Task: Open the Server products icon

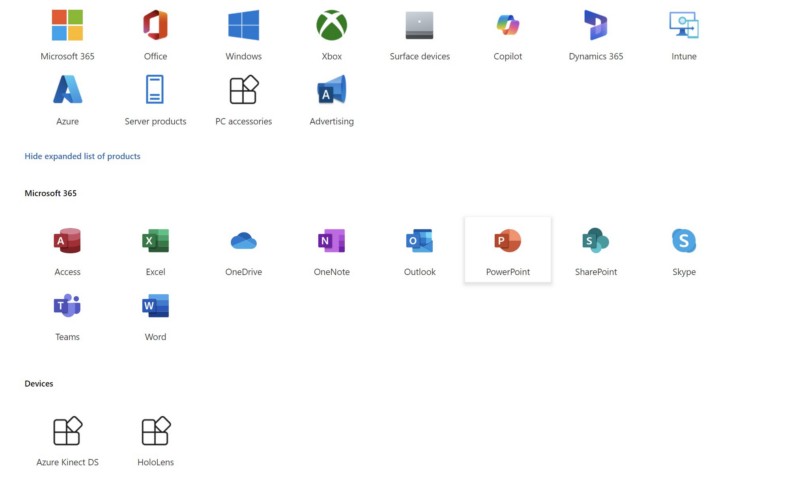Action: tap(155, 90)
